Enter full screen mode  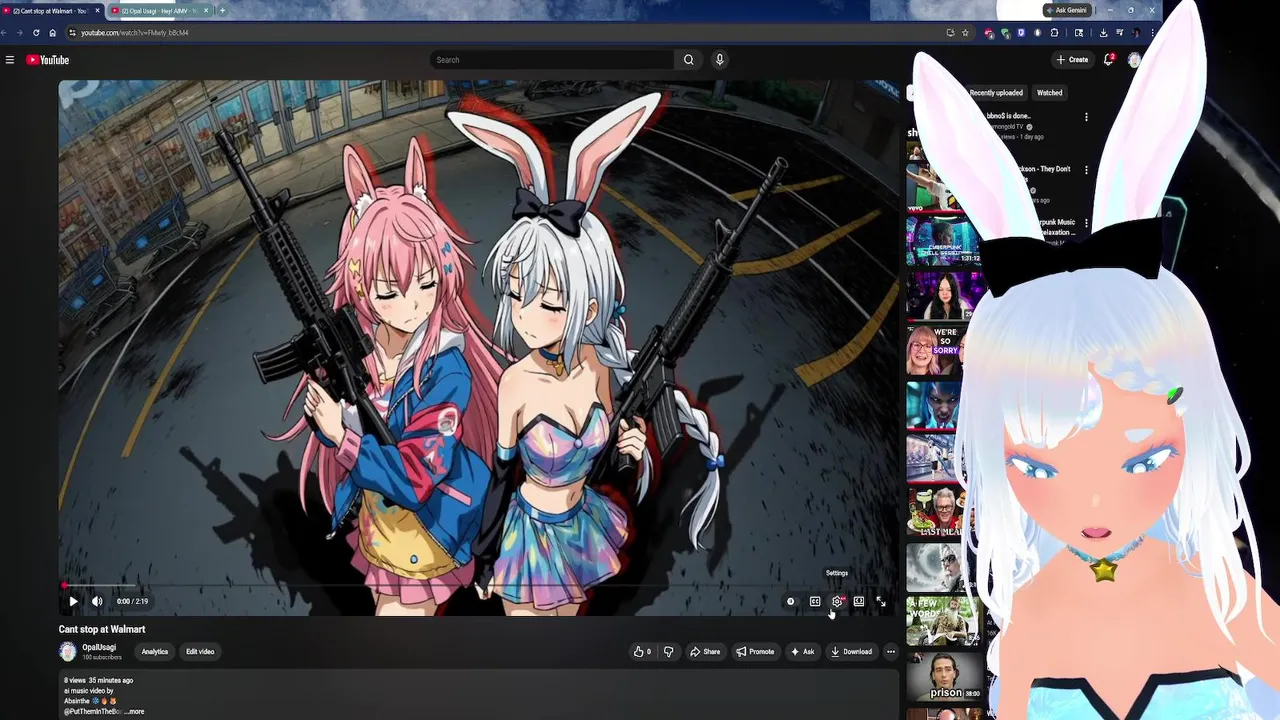tap(881, 601)
